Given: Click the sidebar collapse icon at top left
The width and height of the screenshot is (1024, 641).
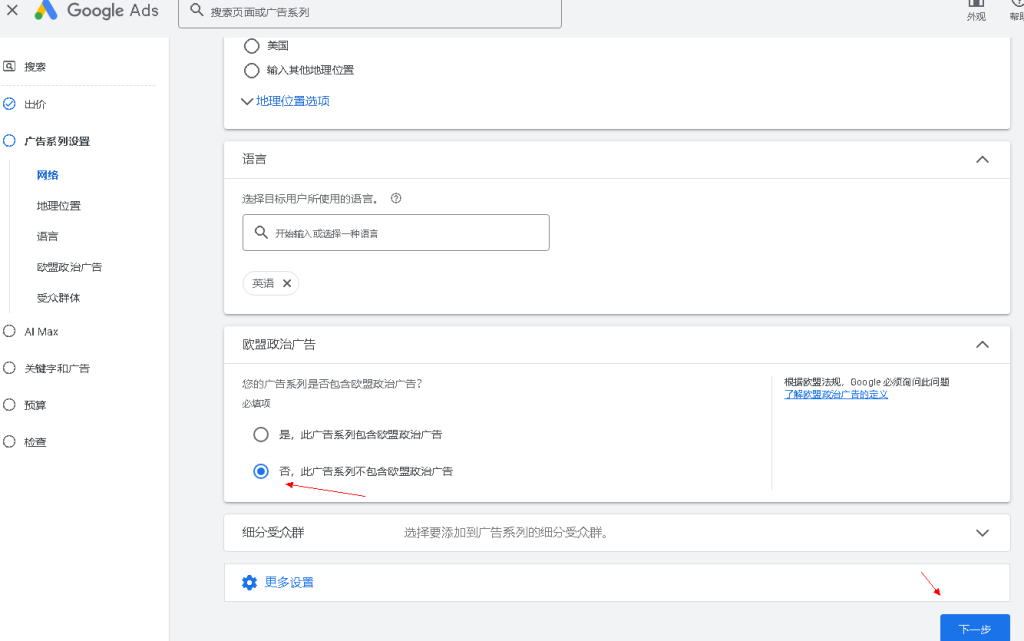Looking at the screenshot, I should [10, 10].
